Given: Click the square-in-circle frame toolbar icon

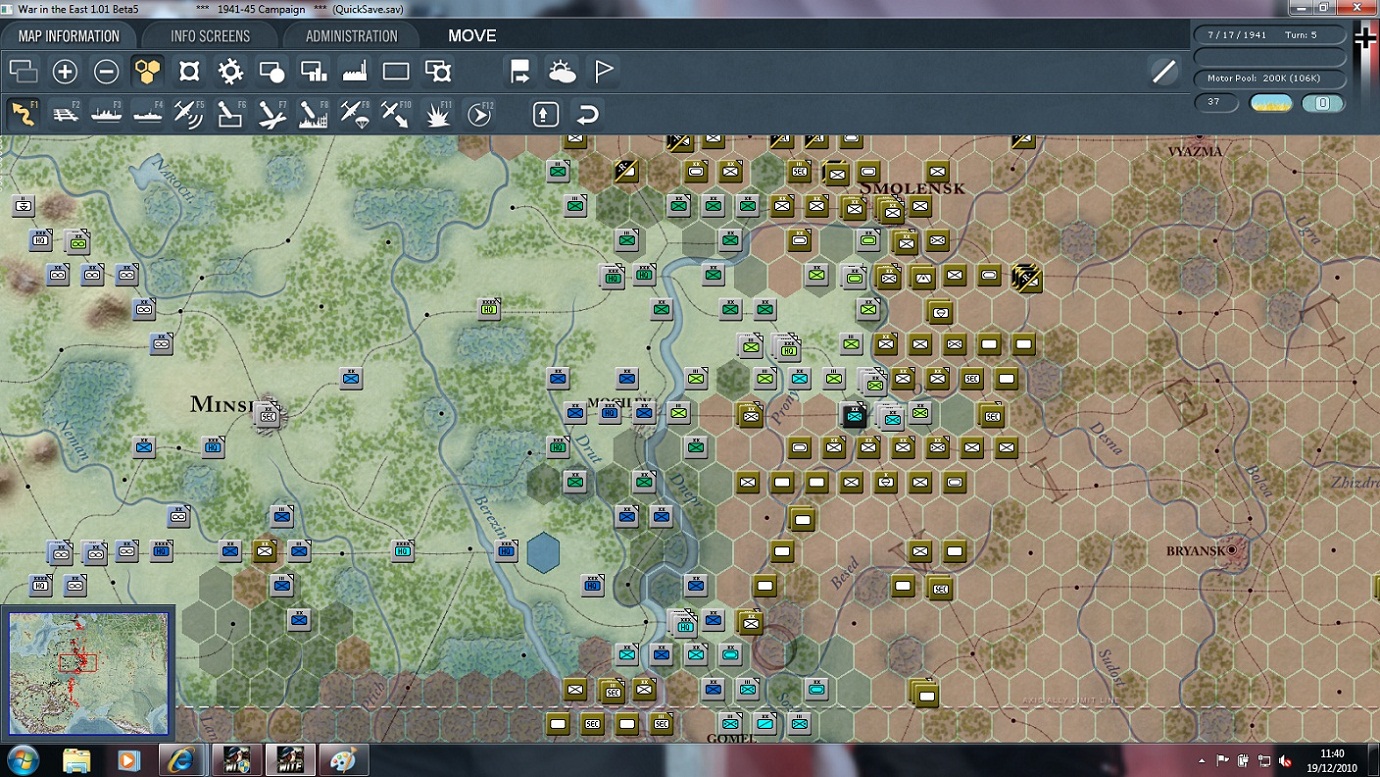Looking at the screenshot, I should [189, 71].
